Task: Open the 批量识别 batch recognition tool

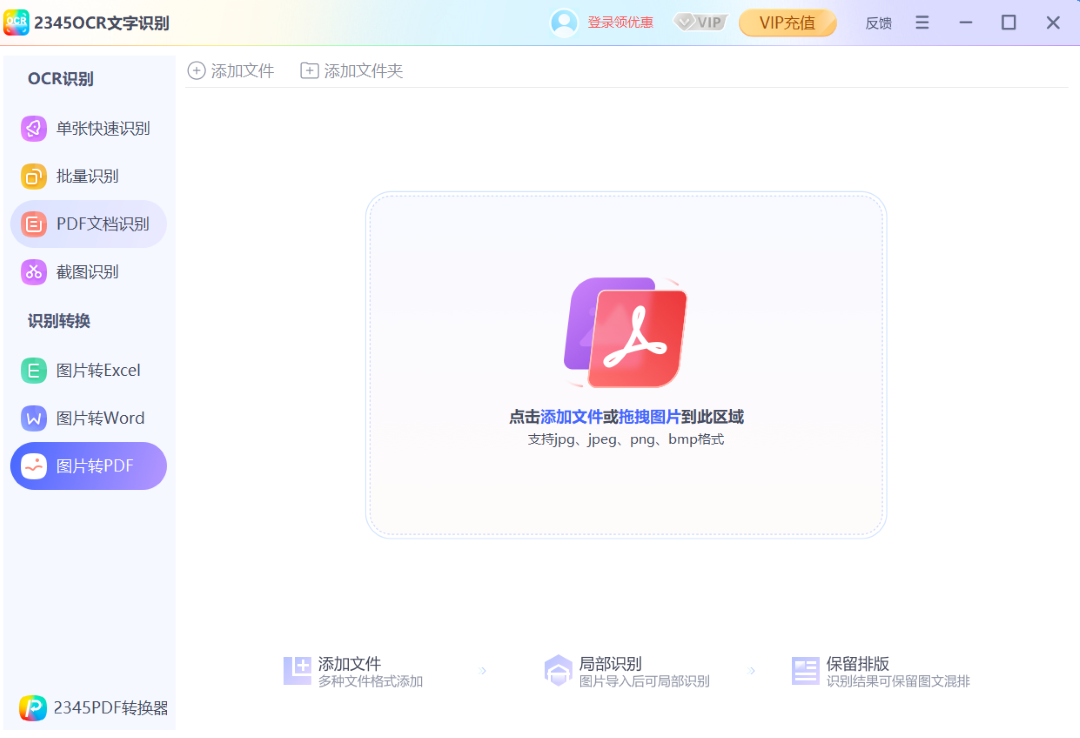Action: [x=88, y=176]
